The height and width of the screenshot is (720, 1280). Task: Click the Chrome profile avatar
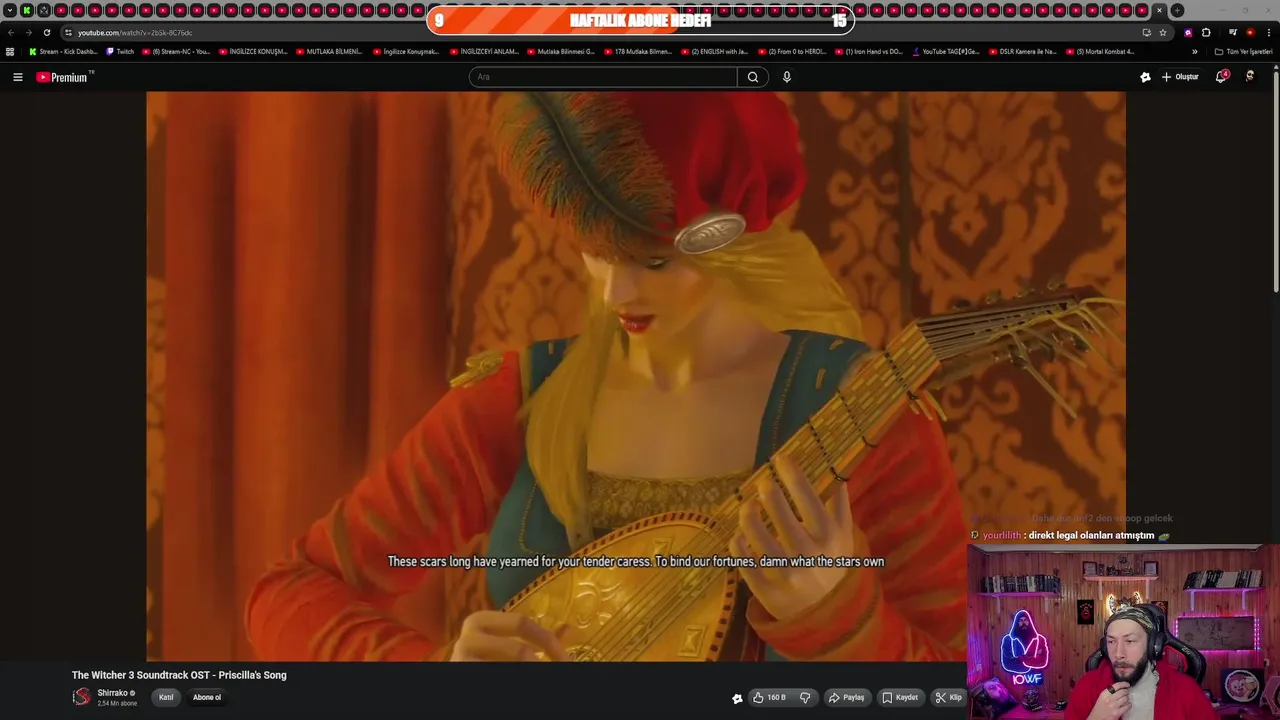[1250, 32]
